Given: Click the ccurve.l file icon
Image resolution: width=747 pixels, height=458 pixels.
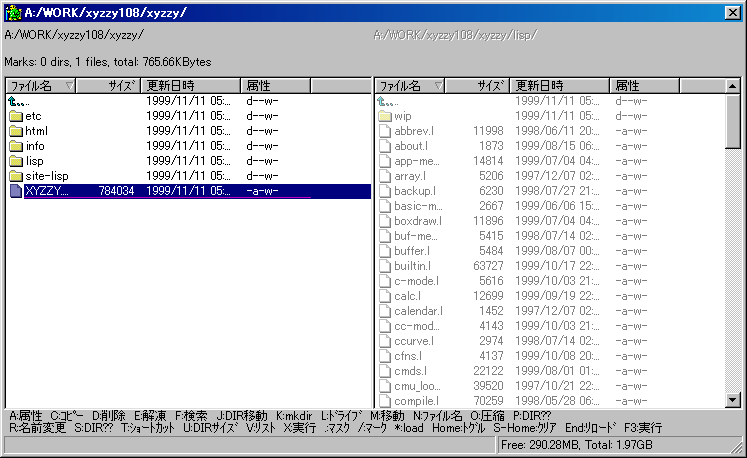Looking at the screenshot, I should [x=385, y=341].
